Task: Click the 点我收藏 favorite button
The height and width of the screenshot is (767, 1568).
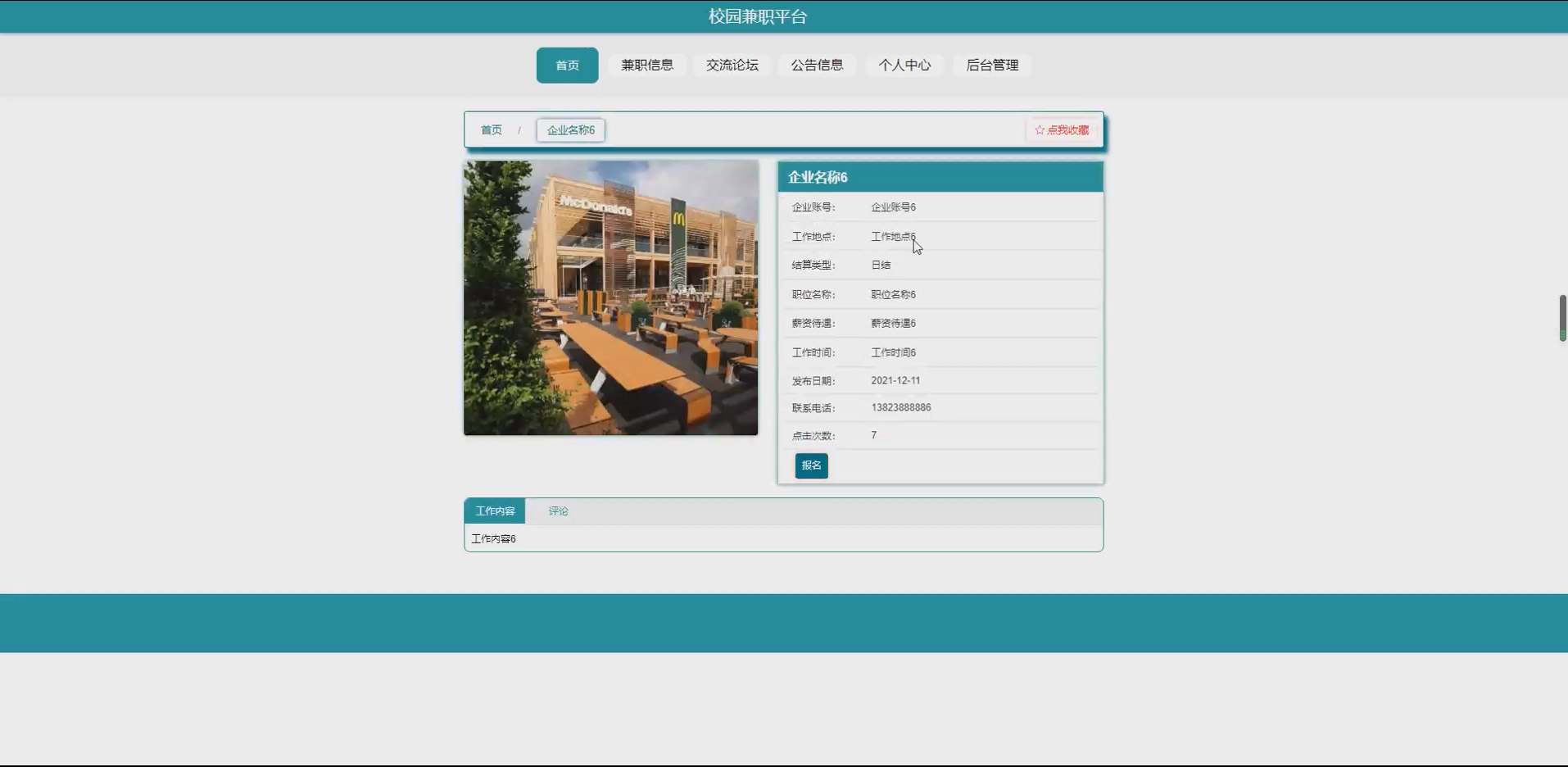Action: (1062, 130)
